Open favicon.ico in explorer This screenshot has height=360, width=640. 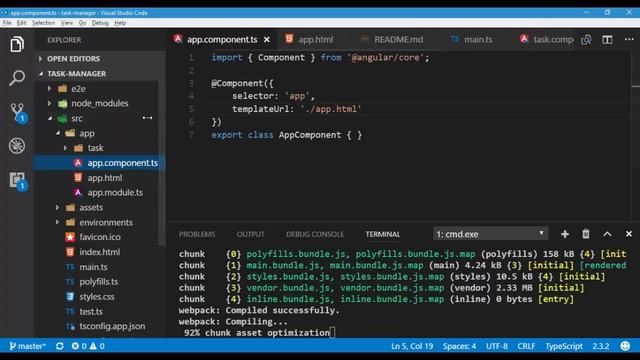tap(100, 237)
